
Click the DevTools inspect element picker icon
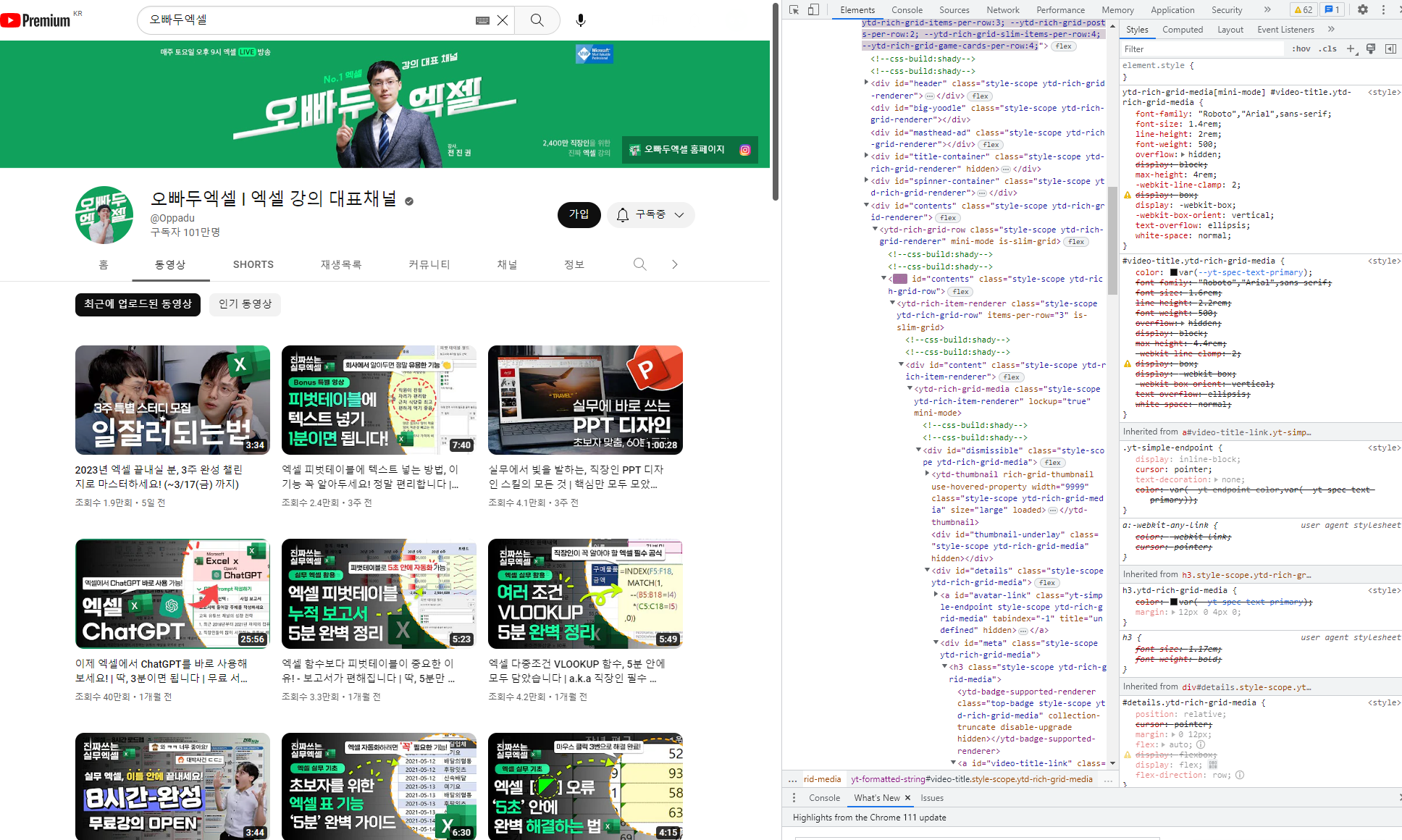point(794,9)
